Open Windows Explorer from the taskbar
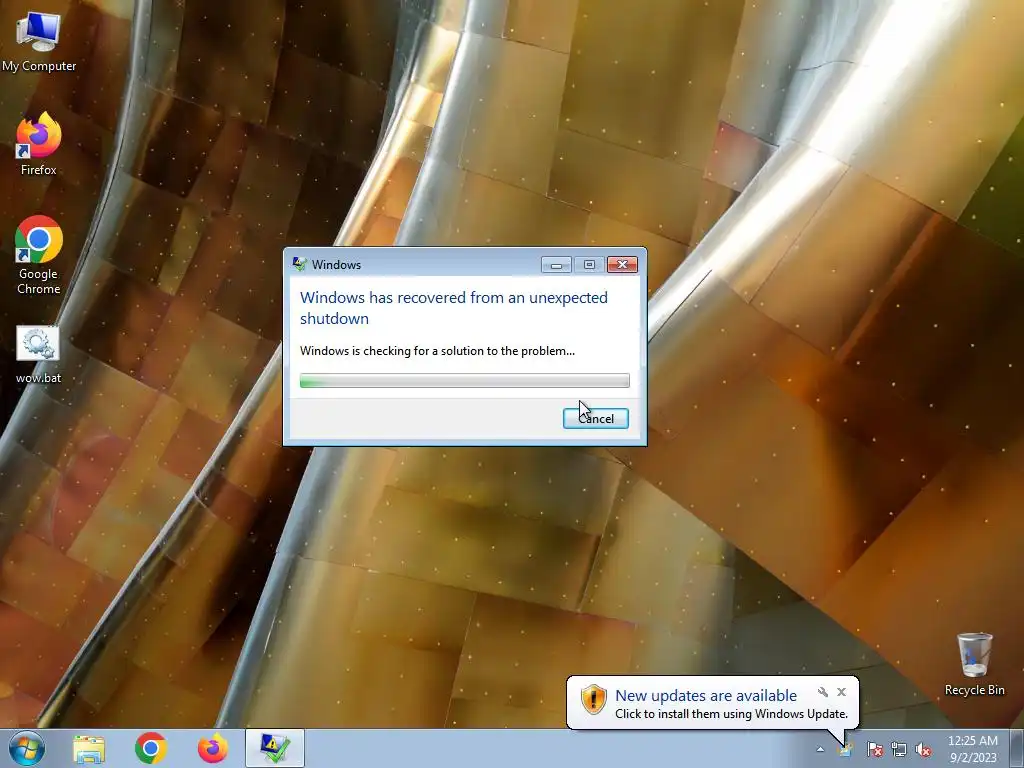1024x768 pixels. click(89, 748)
